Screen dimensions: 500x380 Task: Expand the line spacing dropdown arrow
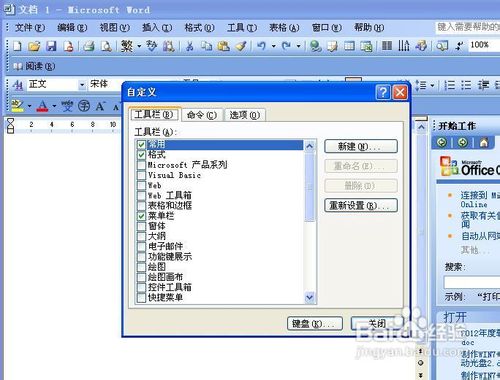point(432,85)
